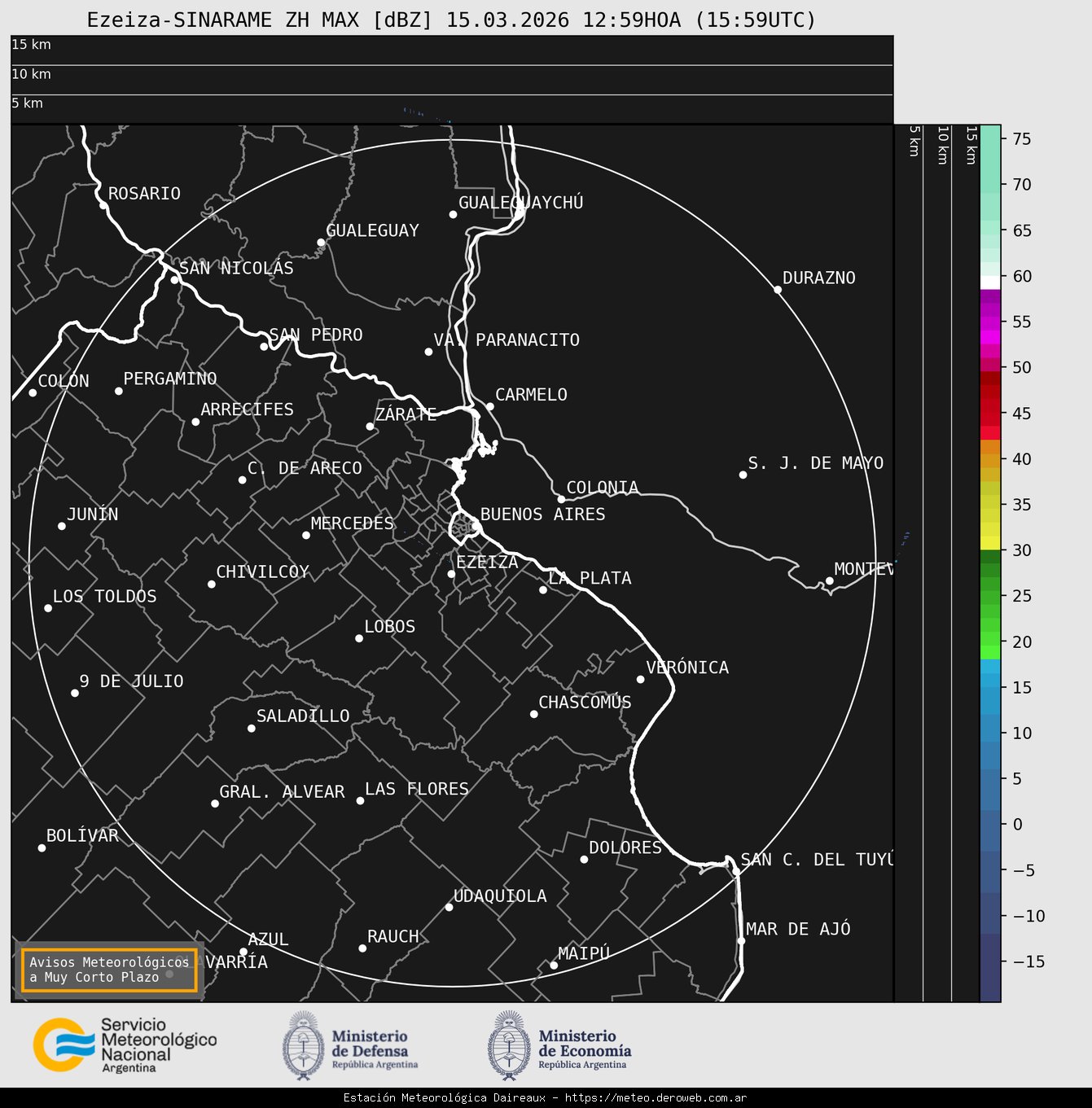Select the Durazno location dot

(x=778, y=290)
